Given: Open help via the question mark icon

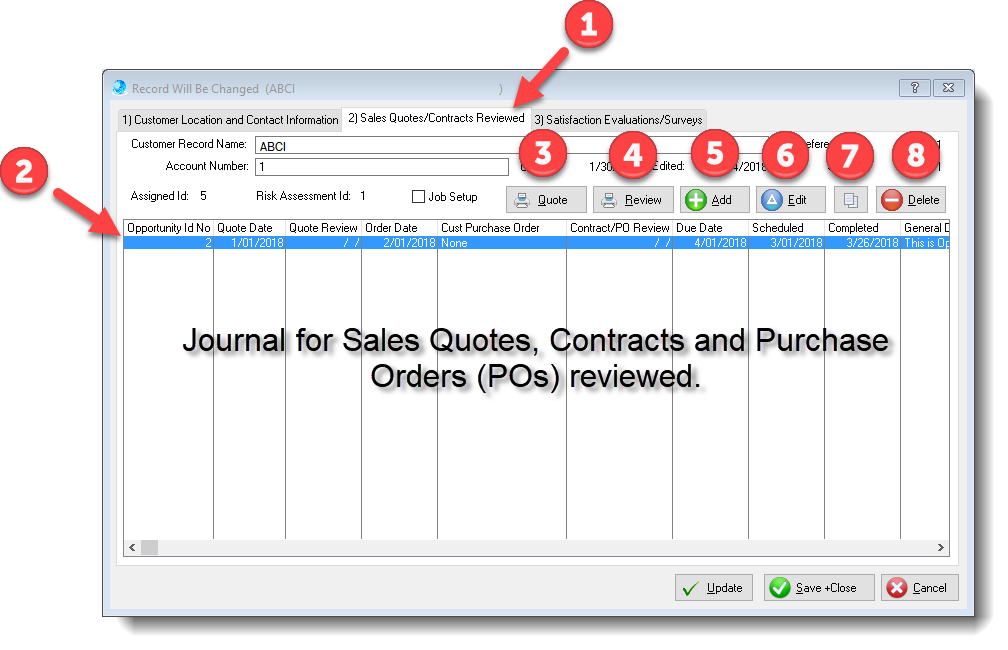Looking at the screenshot, I should tap(915, 88).
